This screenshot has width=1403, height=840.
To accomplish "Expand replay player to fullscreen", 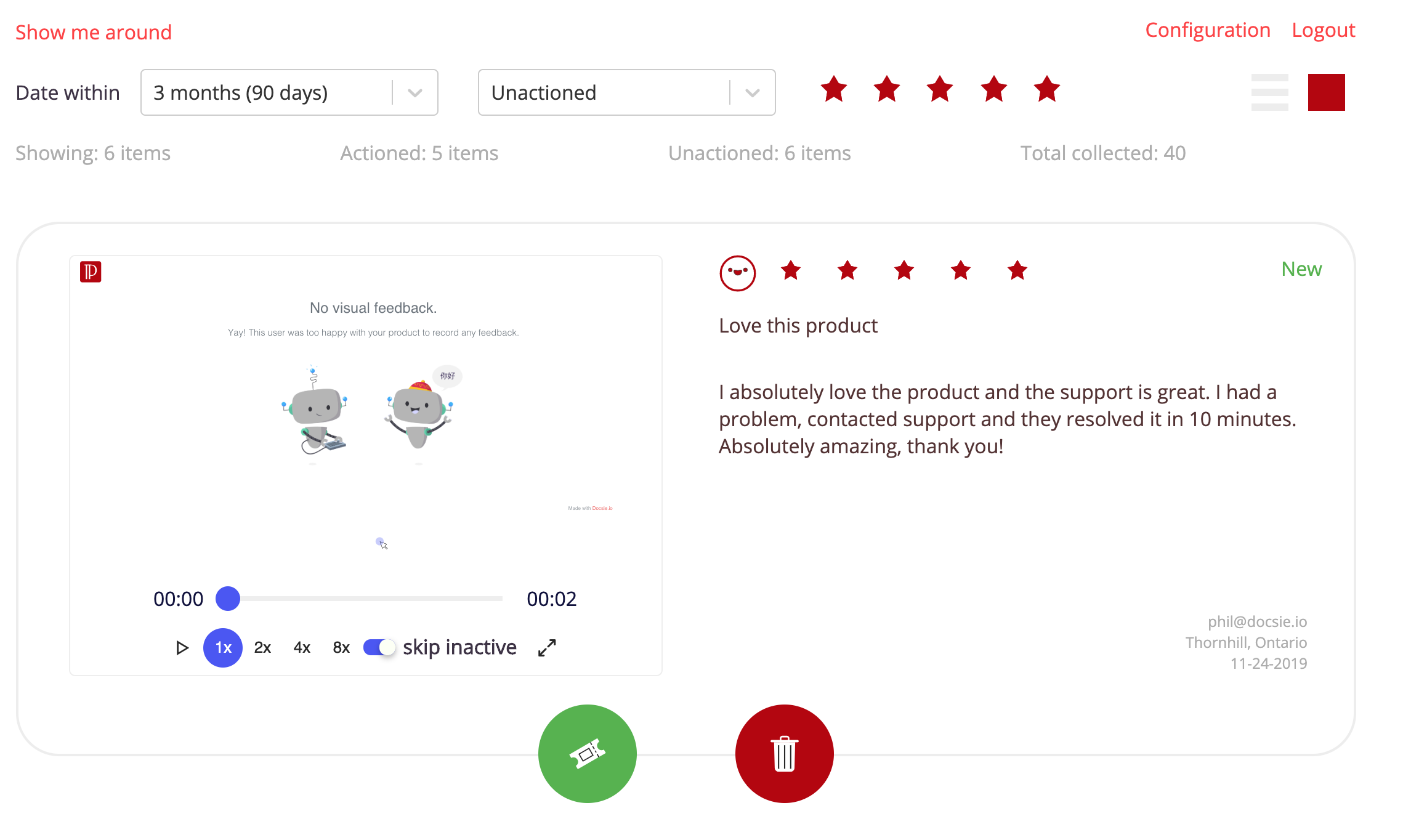I will tap(547, 648).
